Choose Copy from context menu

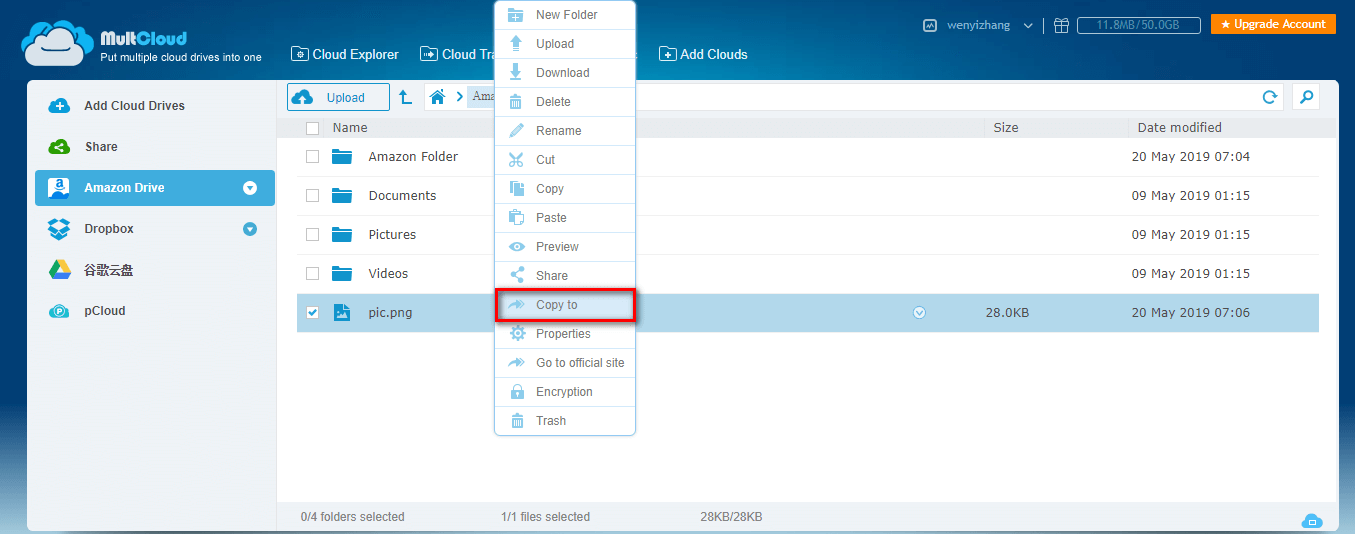tap(565, 189)
